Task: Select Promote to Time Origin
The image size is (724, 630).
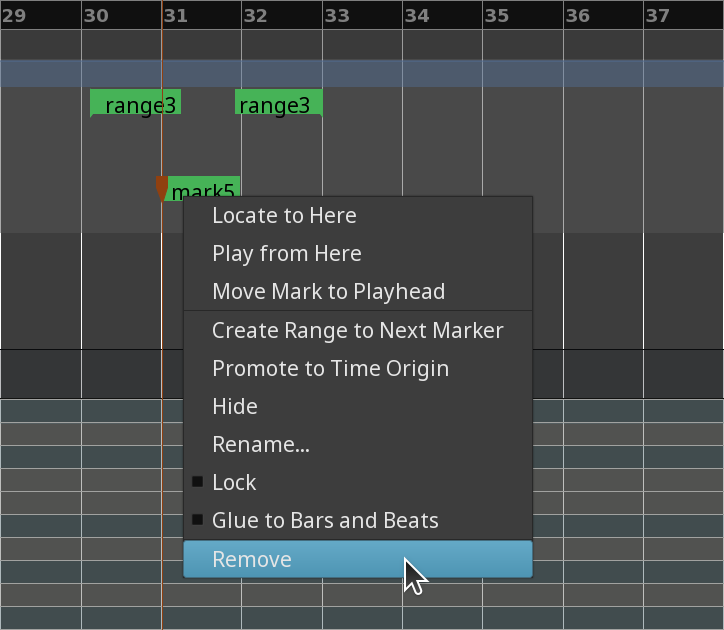Action: [x=358, y=369]
